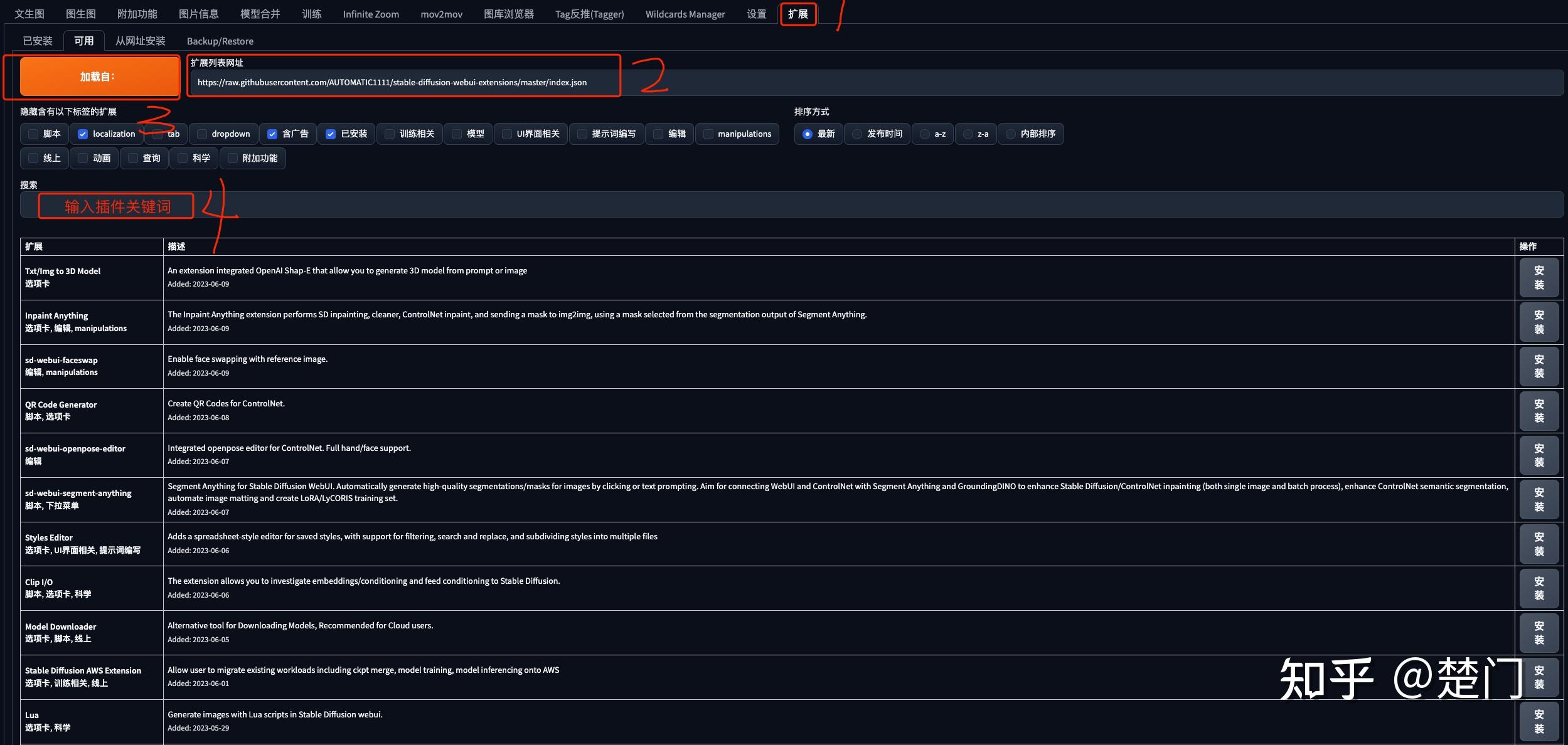The width and height of the screenshot is (1568, 745).
Task: Uncheck the 已安装 filter checkbox
Action: point(331,134)
